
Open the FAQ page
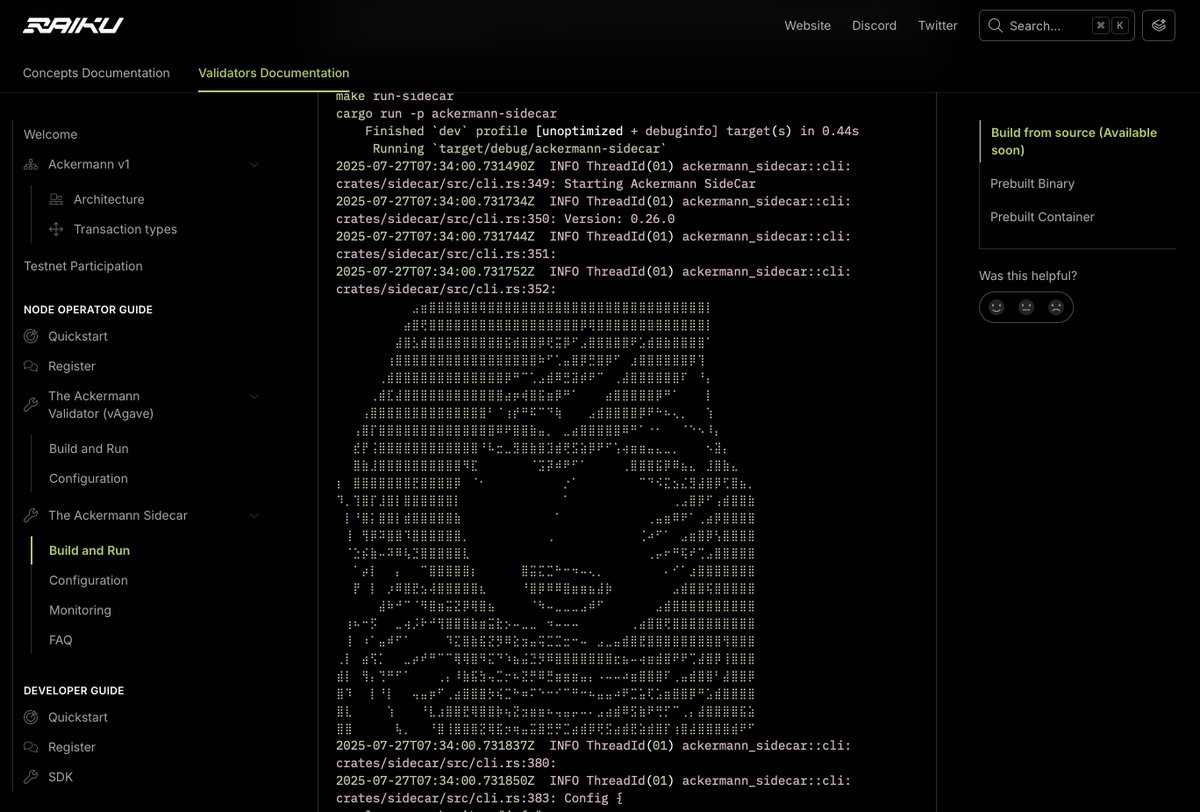[61, 640]
